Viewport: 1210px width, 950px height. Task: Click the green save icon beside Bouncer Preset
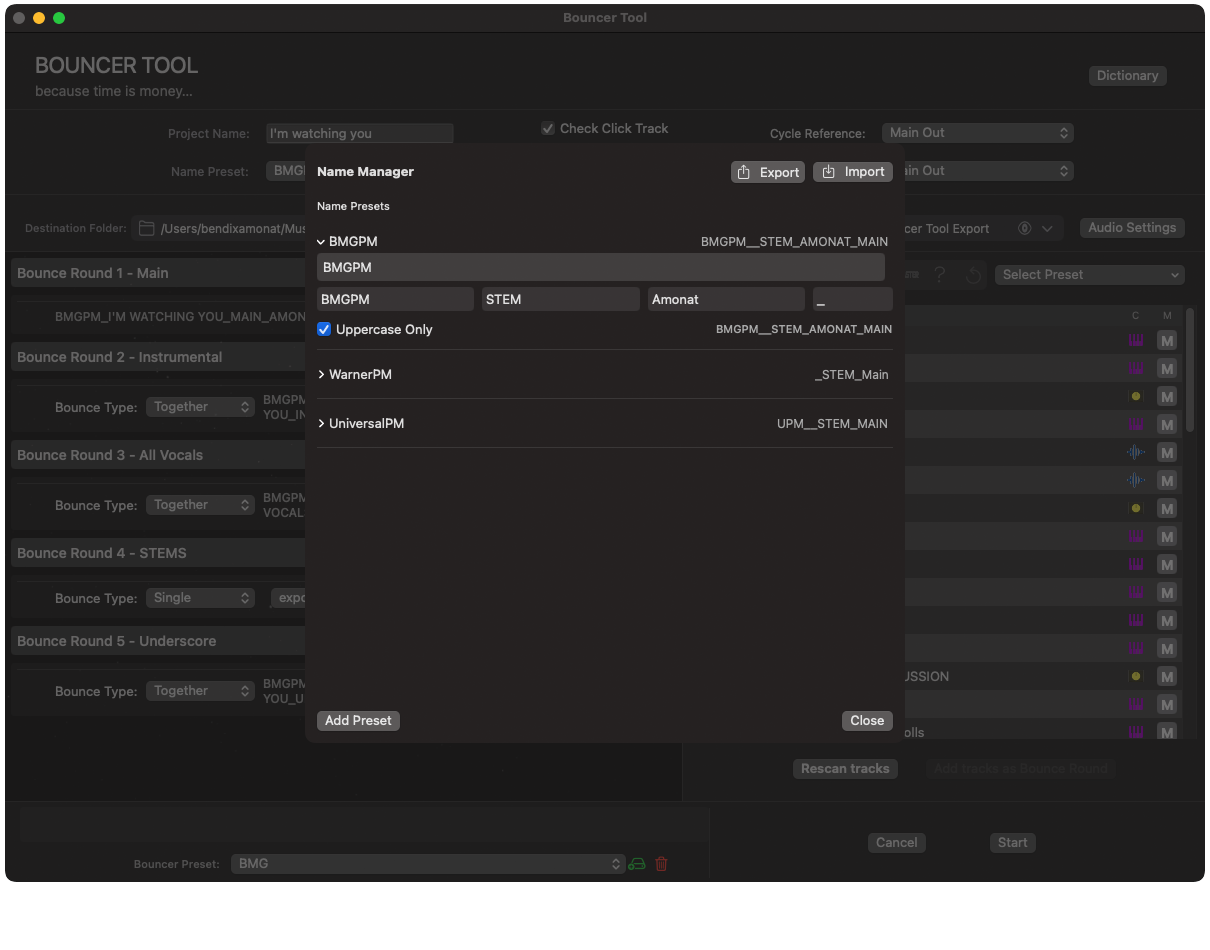(x=637, y=864)
